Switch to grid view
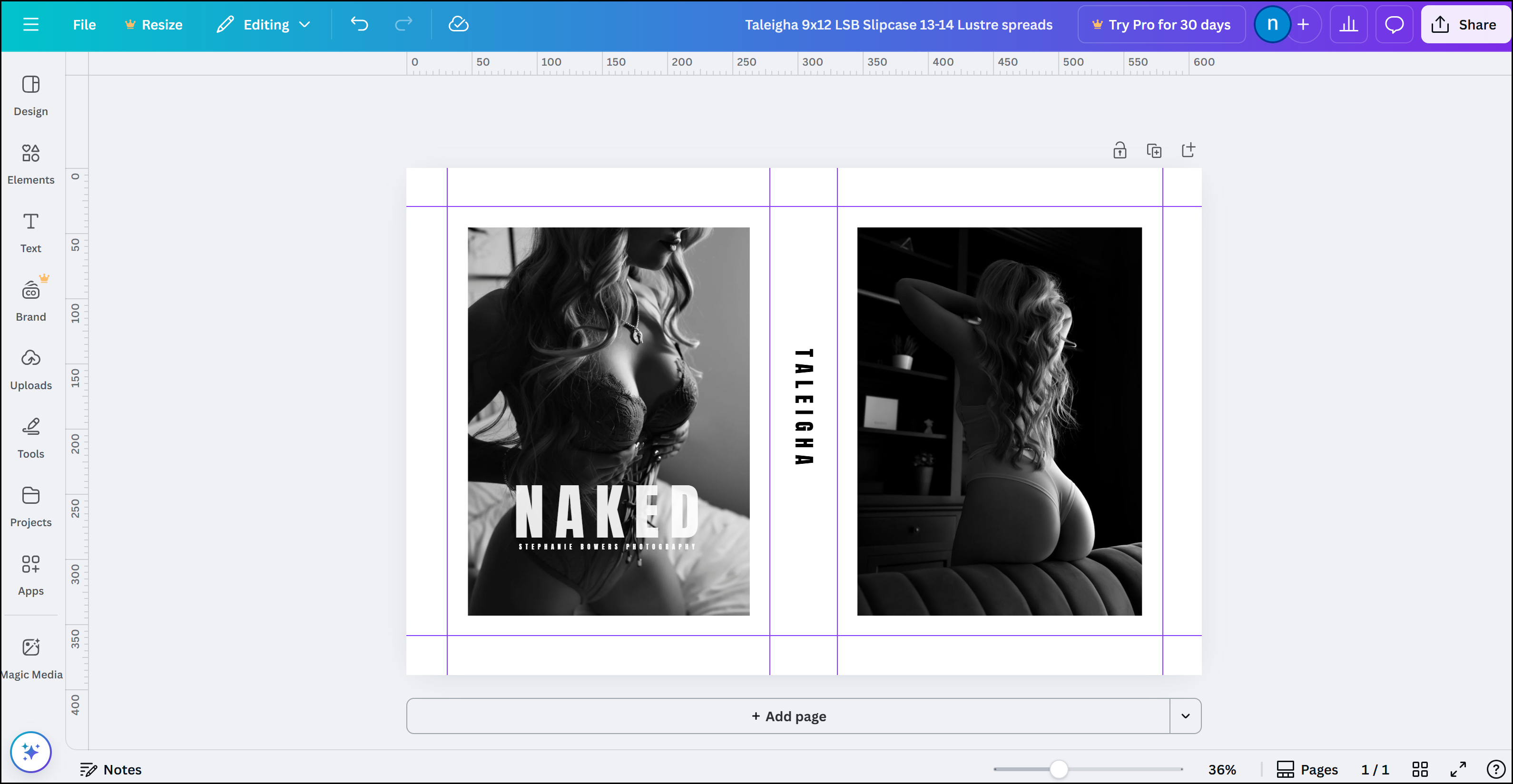This screenshot has width=1513, height=784. point(1420,769)
